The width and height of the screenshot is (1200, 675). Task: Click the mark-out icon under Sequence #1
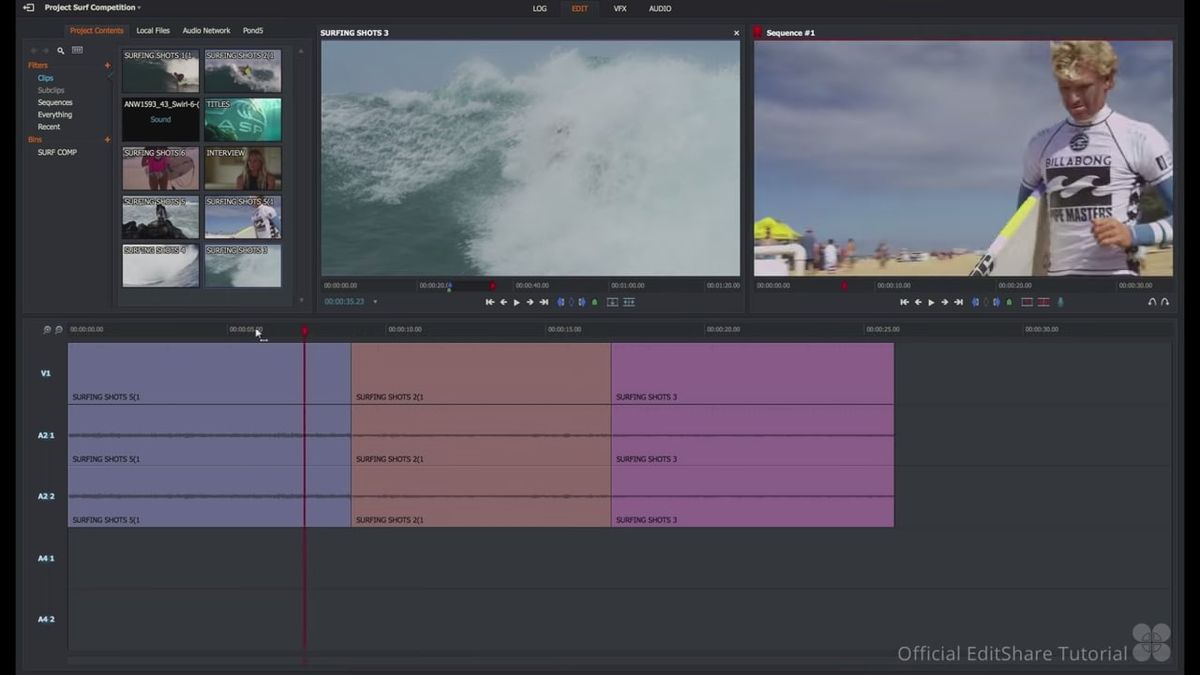[997, 302]
